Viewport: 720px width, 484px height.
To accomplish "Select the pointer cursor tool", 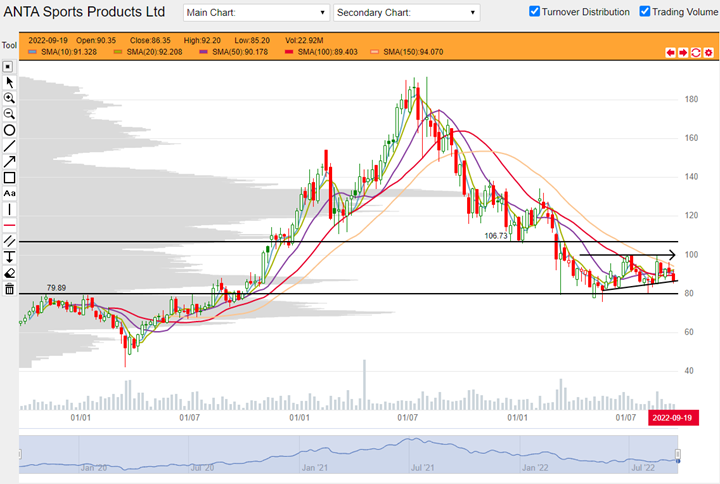I will [9, 83].
